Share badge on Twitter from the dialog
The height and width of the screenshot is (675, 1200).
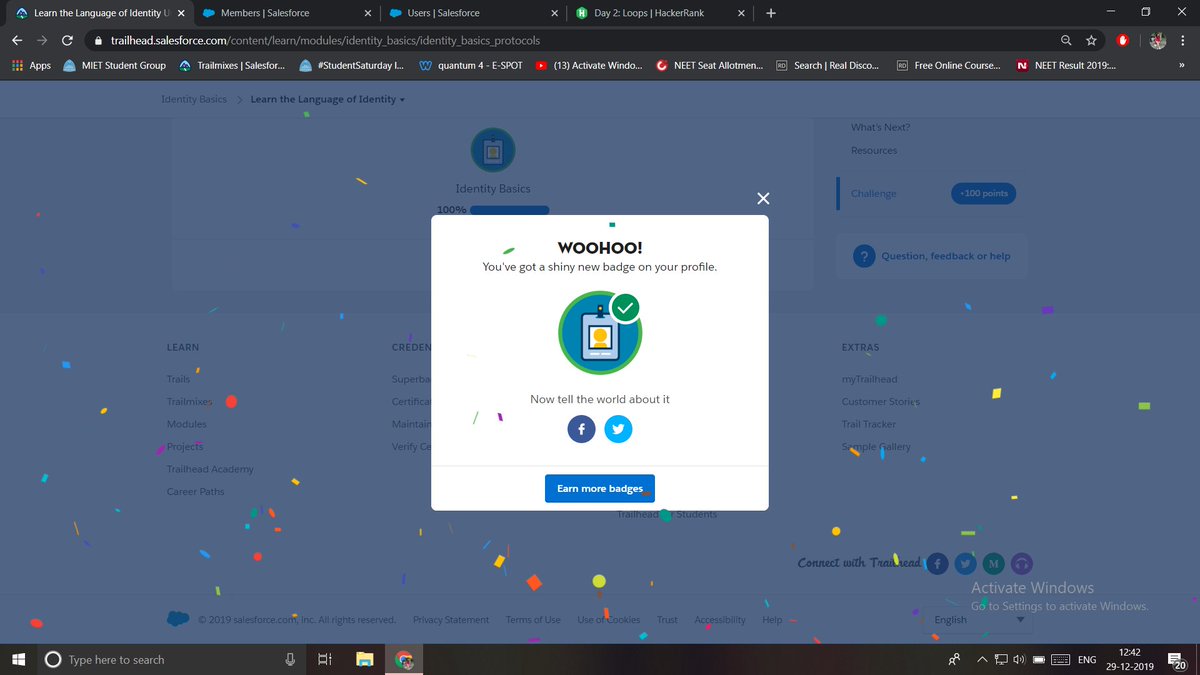click(x=618, y=430)
